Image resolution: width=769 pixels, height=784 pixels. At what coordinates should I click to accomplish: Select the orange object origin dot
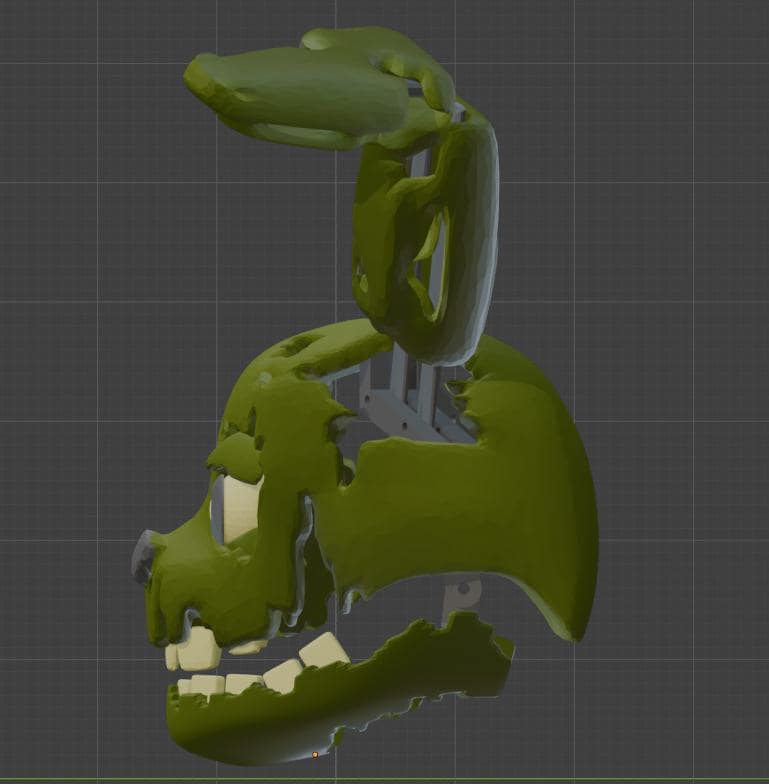click(x=314, y=754)
